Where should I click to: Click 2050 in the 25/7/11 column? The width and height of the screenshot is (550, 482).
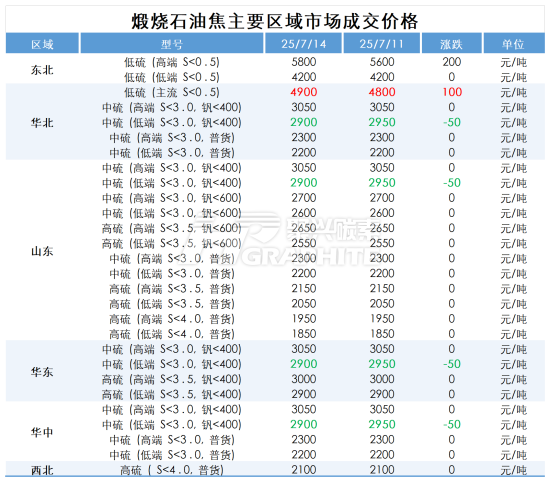click(382, 303)
